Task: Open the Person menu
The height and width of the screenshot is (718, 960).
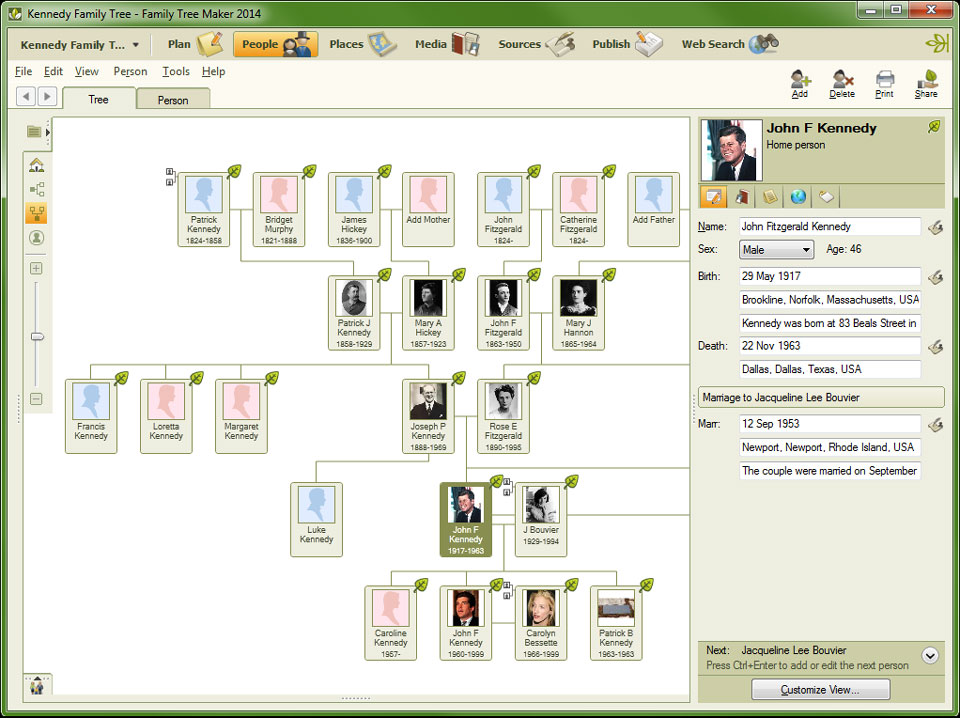Action: [x=130, y=71]
